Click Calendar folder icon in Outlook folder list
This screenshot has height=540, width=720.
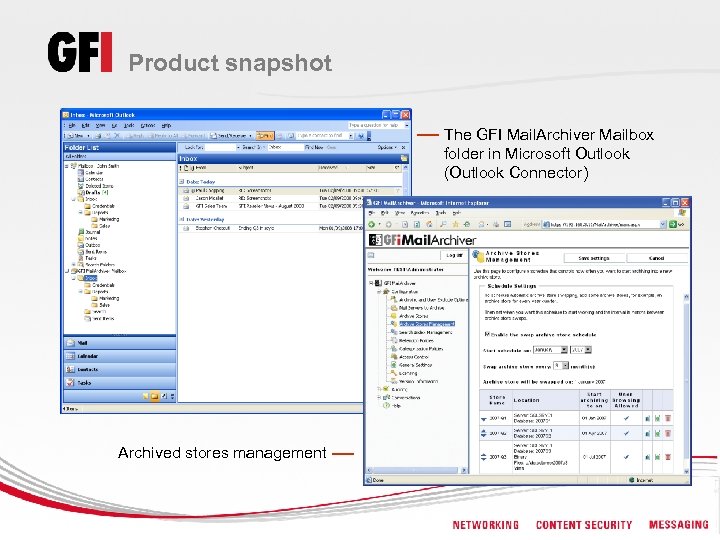pyautogui.click(x=80, y=173)
